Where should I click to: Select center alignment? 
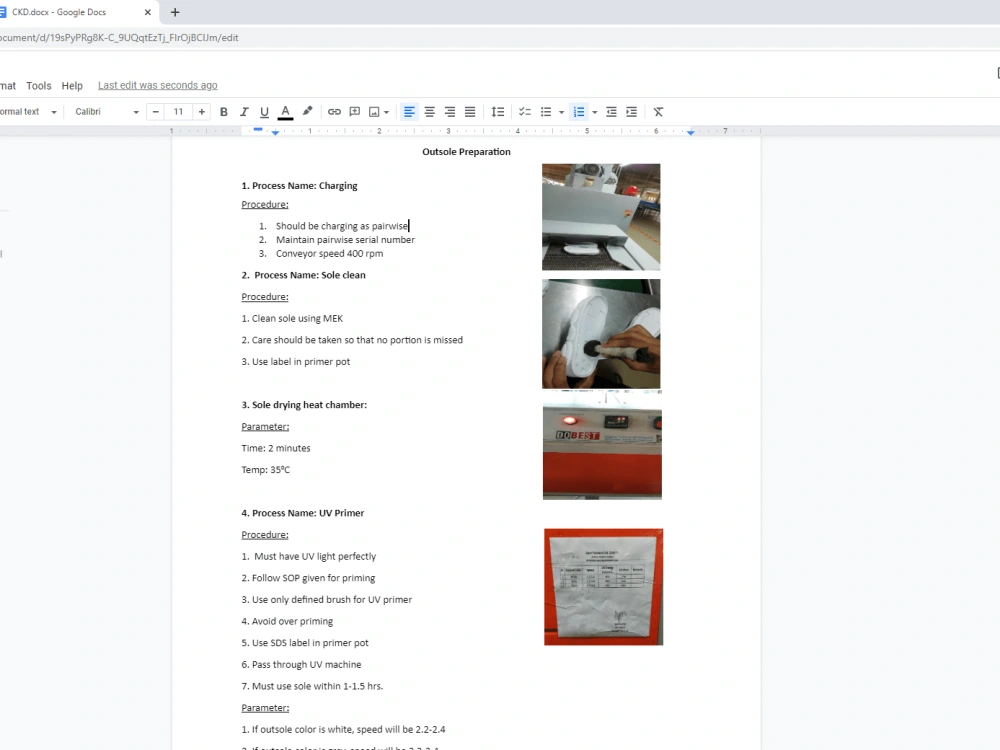pyautogui.click(x=429, y=111)
